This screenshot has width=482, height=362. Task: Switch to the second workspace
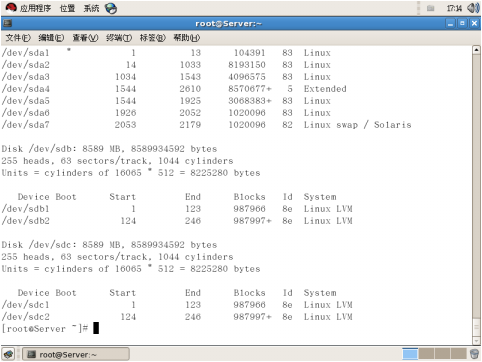tap(426, 354)
